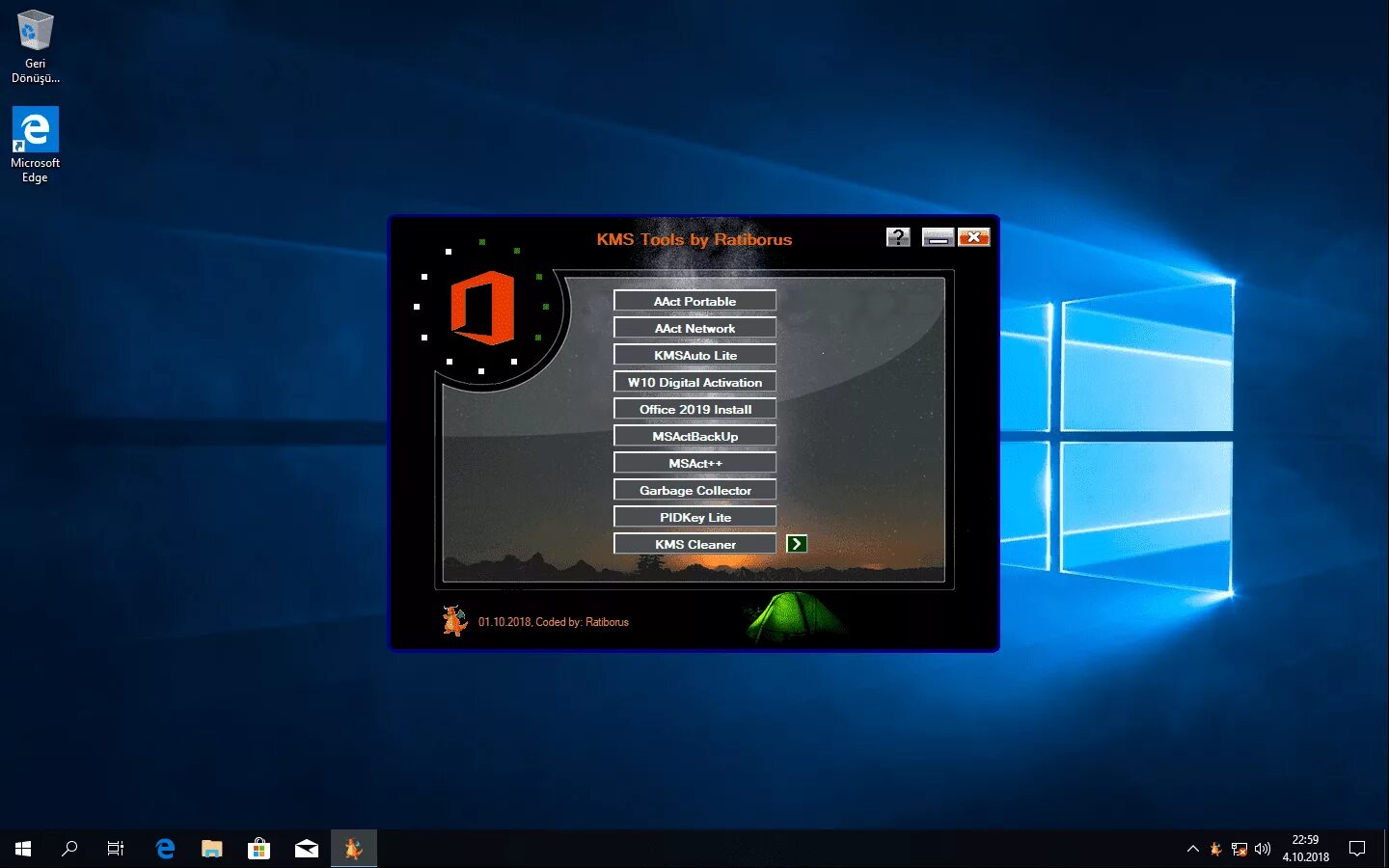Open volume control in tray
Viewport: 1389px width, 868px height.
(1263, 849)
